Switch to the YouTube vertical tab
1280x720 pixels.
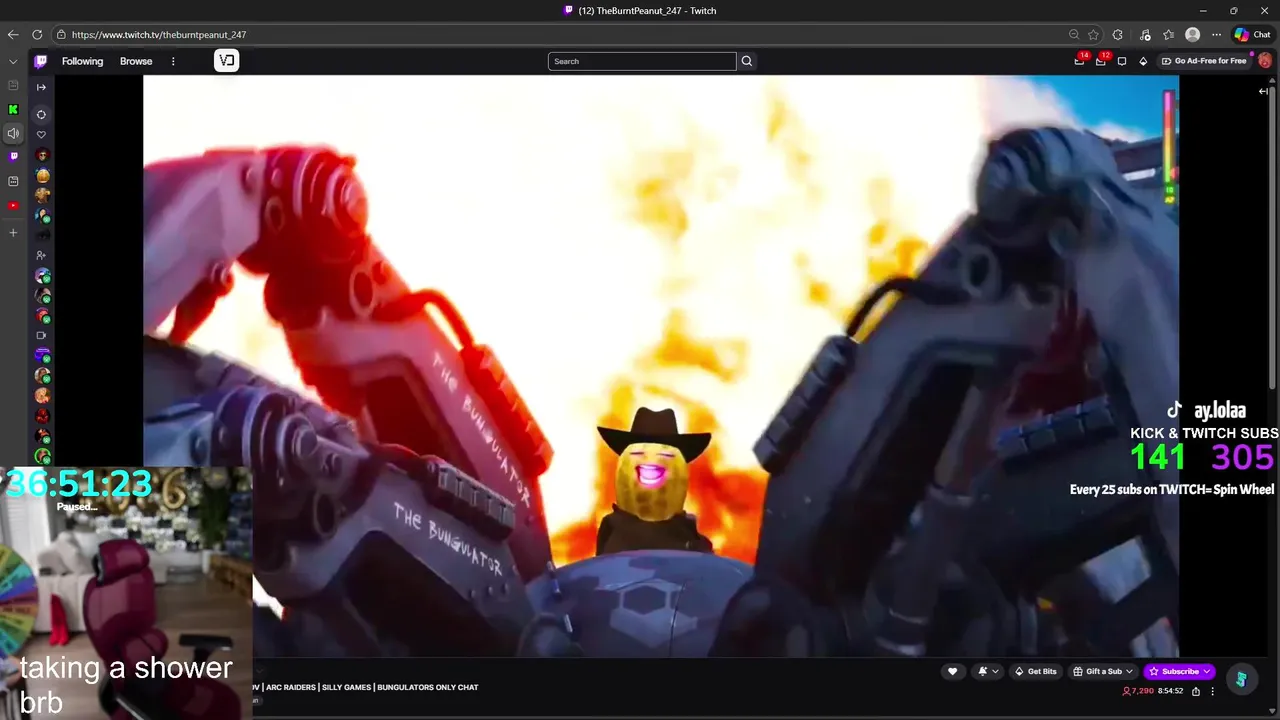[x=13, y=206]
